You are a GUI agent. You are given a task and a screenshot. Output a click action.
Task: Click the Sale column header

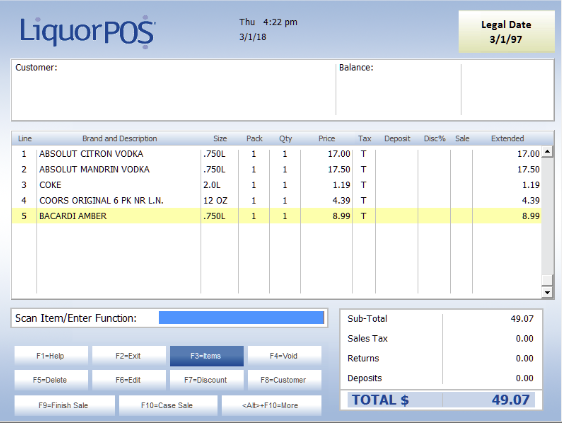coord(462,138)
